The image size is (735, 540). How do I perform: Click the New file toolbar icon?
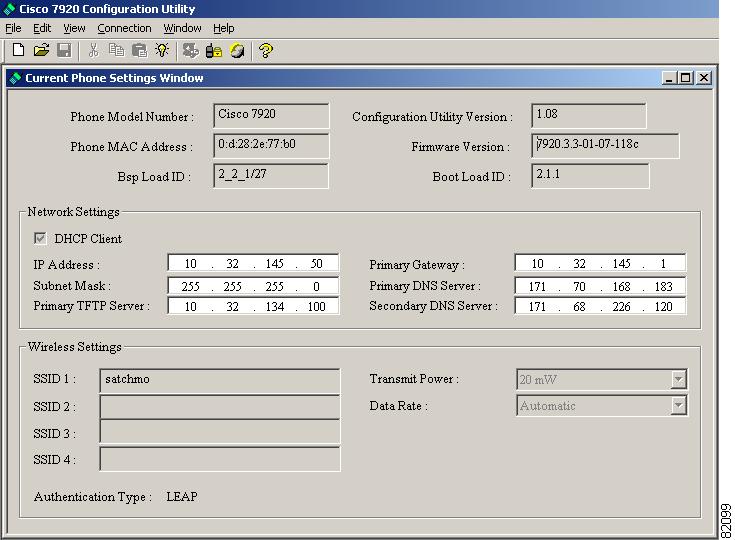(x=18, y=50)
